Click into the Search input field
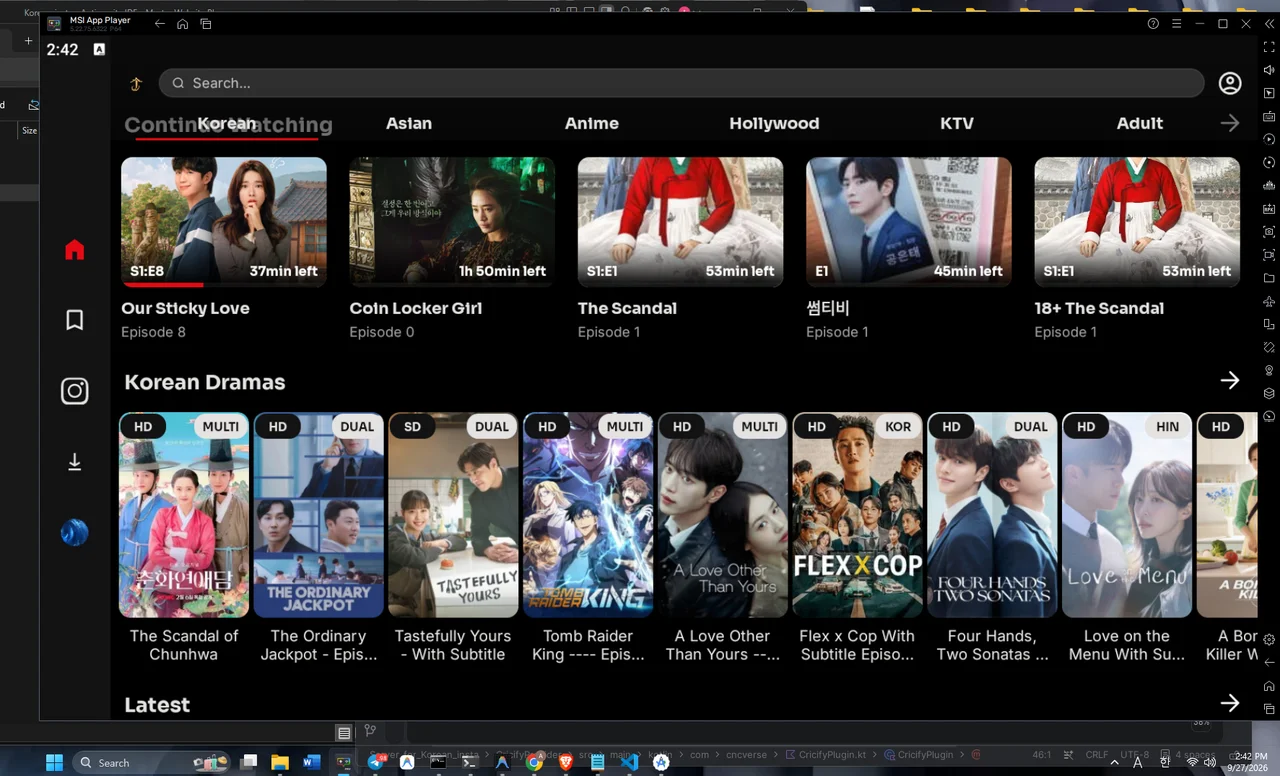The width and height of the screenshot is (1280, 776). (681, 83)
